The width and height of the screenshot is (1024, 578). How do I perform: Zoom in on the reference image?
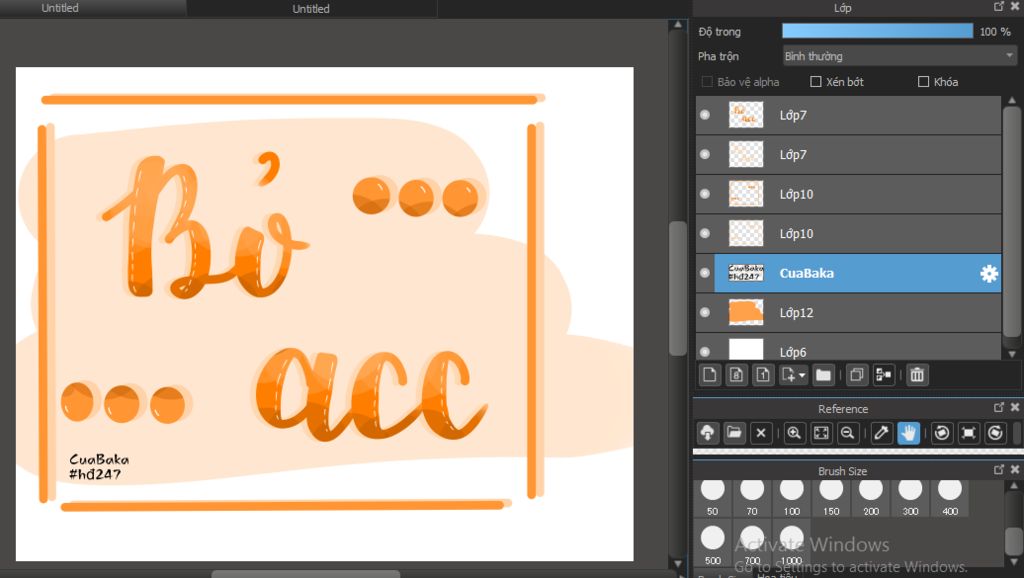click(x=794, y=433)
